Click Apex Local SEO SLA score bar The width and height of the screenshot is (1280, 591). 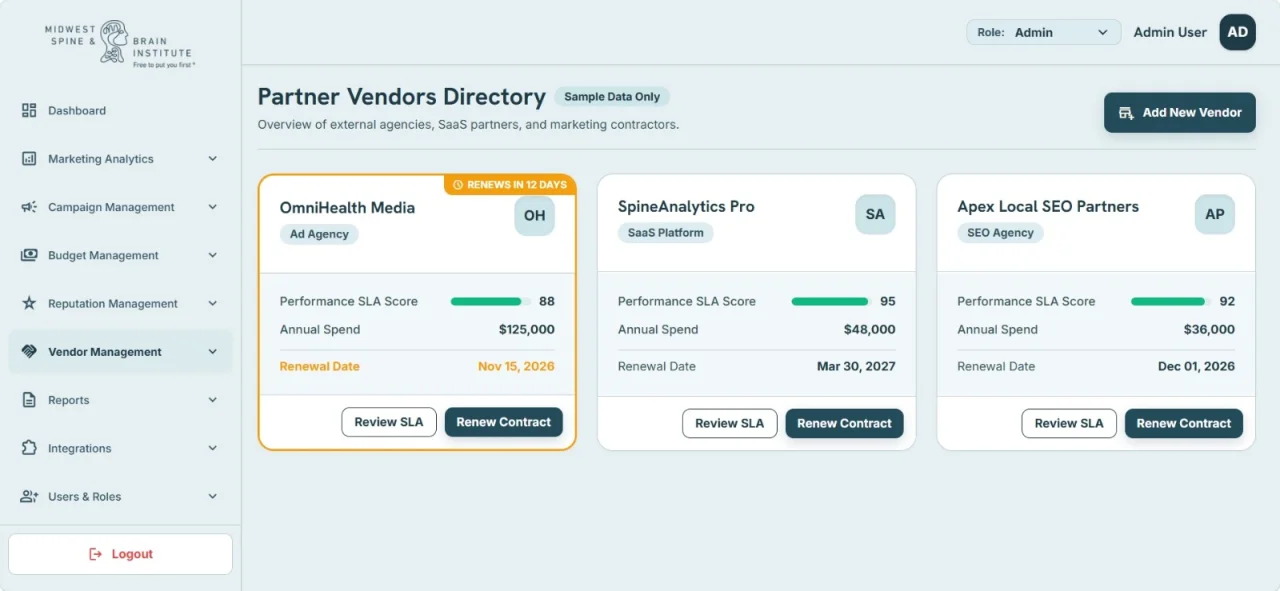(1171, 301)
